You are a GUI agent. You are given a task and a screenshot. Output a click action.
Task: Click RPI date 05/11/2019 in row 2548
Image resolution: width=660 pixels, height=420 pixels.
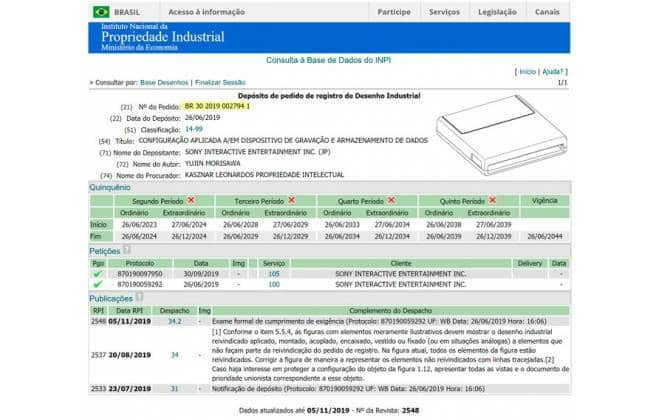pos(130,322)
